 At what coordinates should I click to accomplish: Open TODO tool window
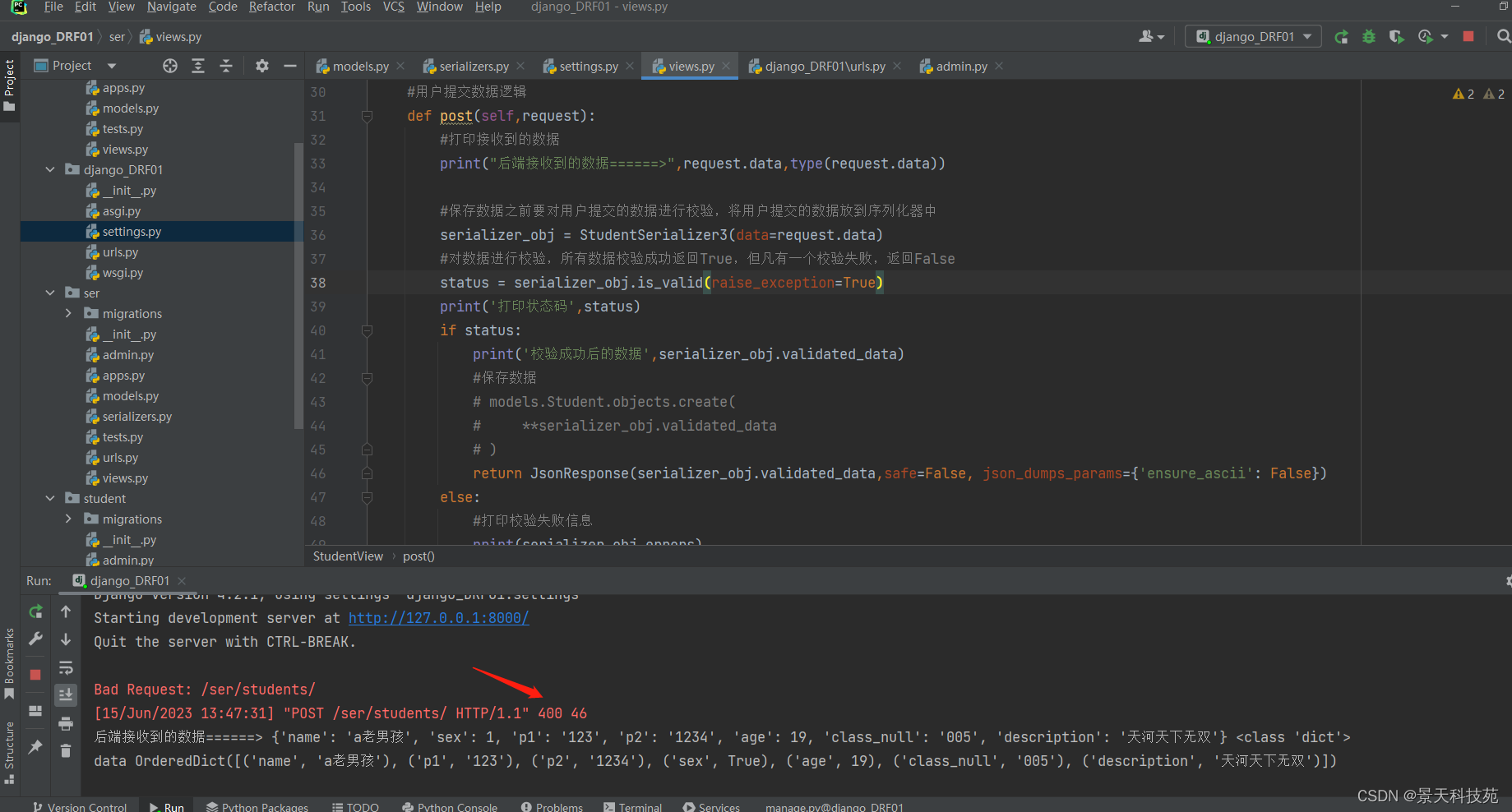355,806
